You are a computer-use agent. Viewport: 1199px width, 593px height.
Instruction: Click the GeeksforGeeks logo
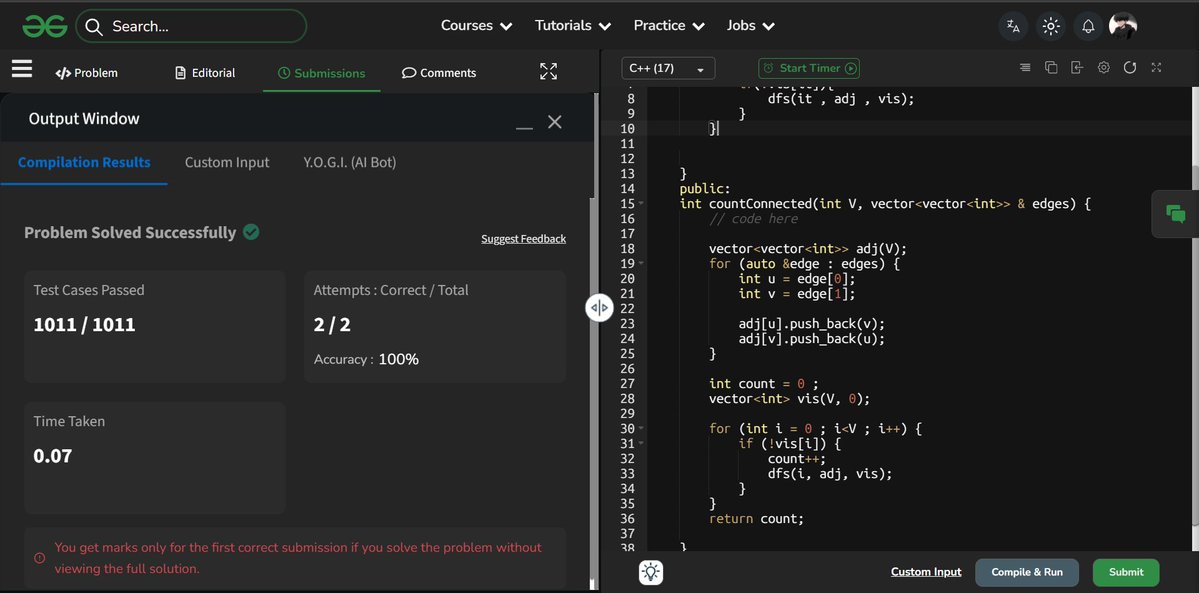click(x=44, y=26)
